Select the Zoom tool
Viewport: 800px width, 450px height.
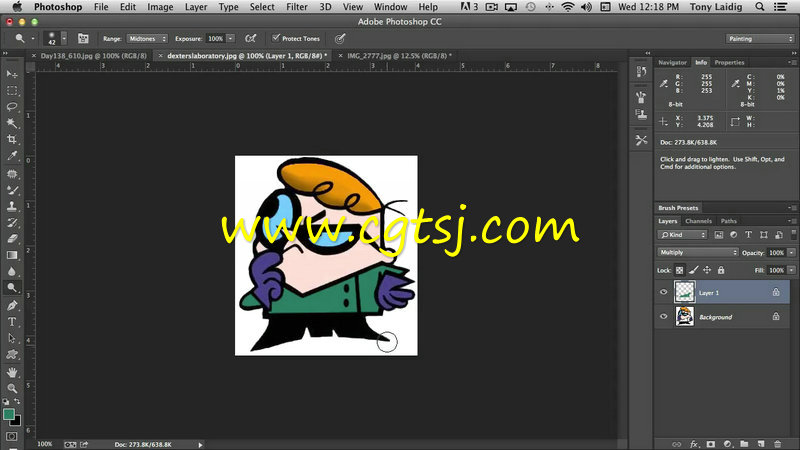coord(12,389)
